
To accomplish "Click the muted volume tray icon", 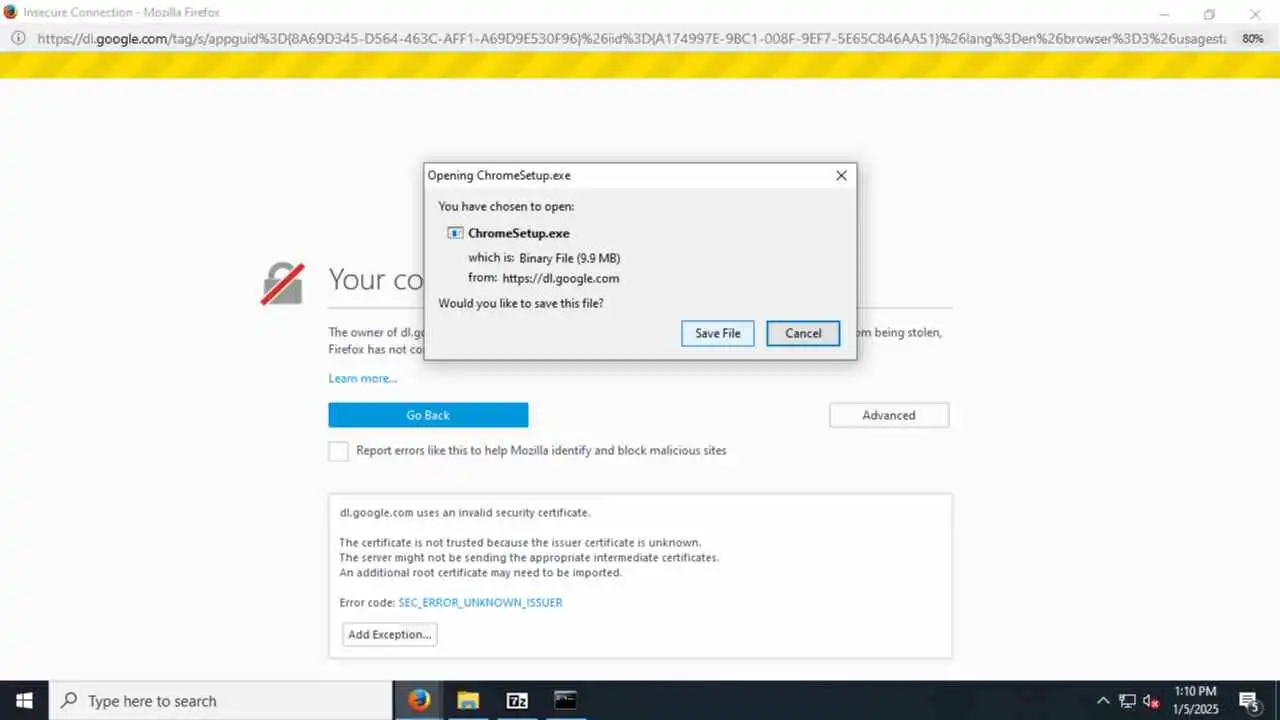I will tap(1151, 700).
